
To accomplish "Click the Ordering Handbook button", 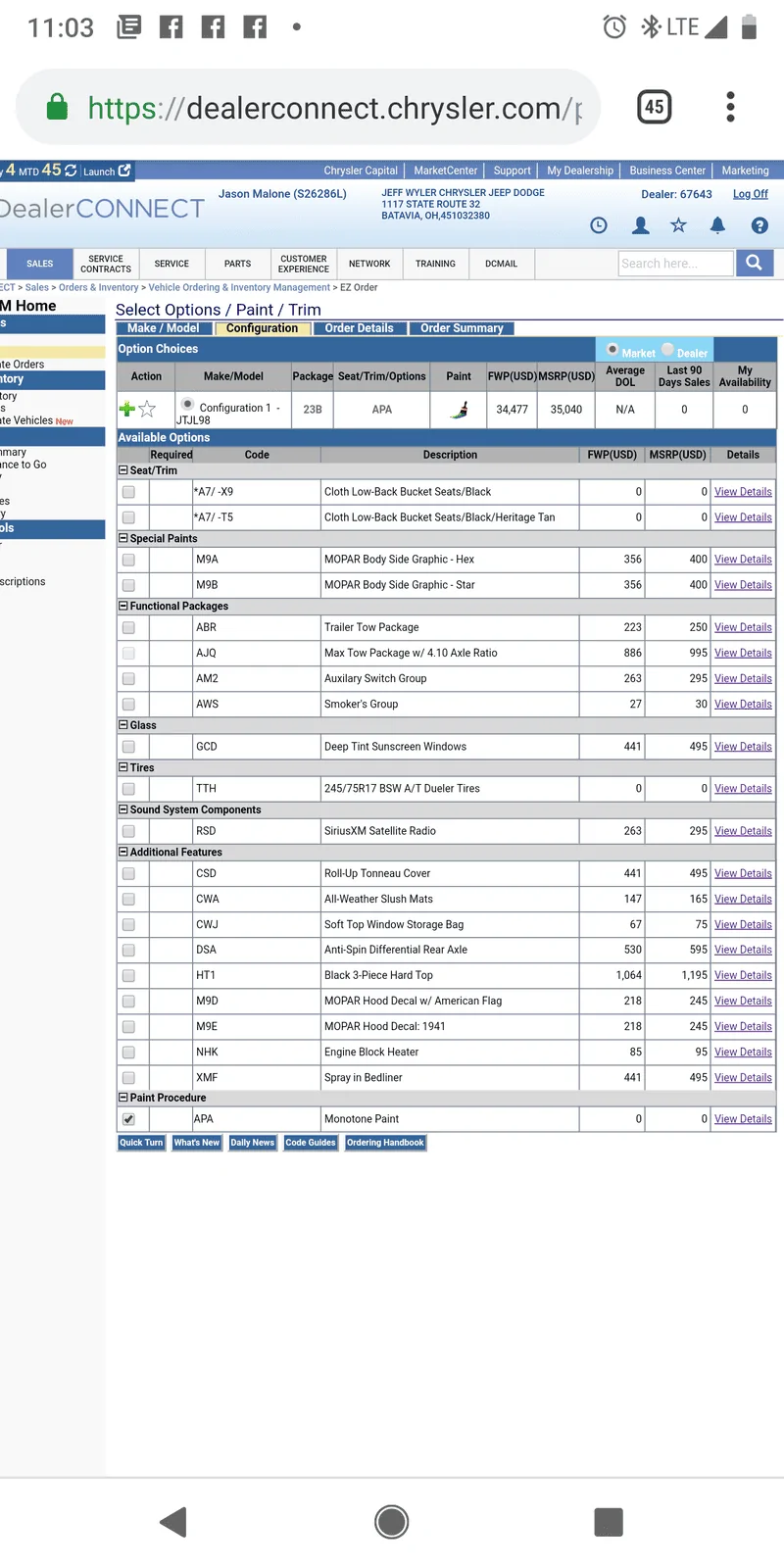I will point(385,1143).
